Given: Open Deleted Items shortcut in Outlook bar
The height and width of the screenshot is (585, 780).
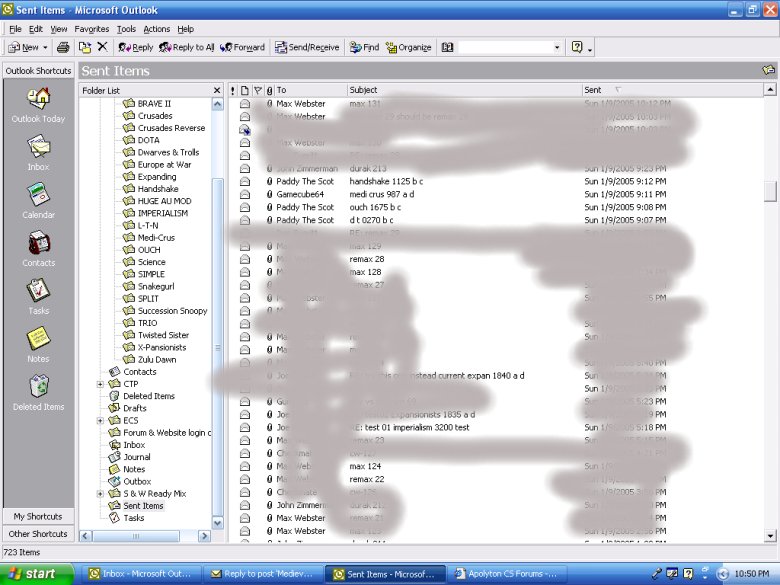Looking at the screenshot, I should tap(38, 388).
